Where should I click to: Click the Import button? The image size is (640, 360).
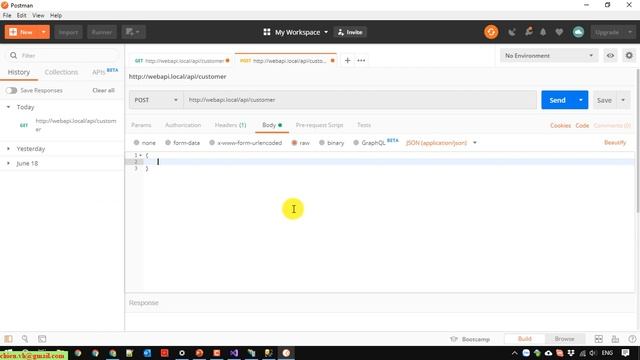(68, 32)
